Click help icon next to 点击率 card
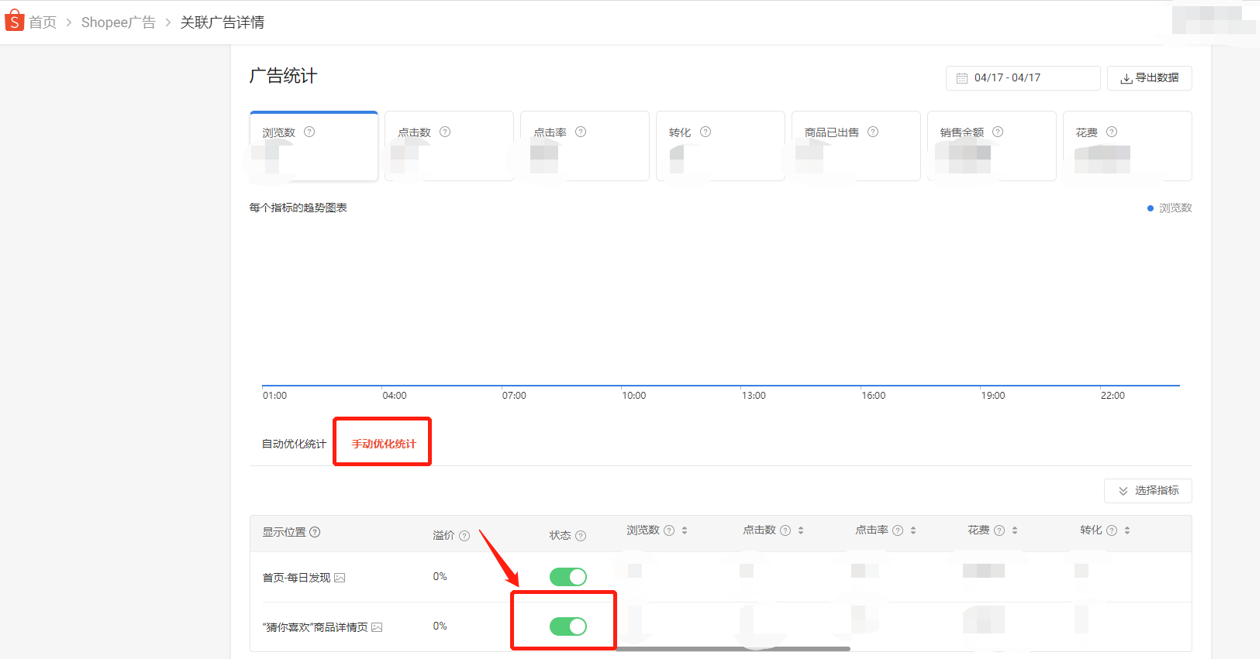 580,132
